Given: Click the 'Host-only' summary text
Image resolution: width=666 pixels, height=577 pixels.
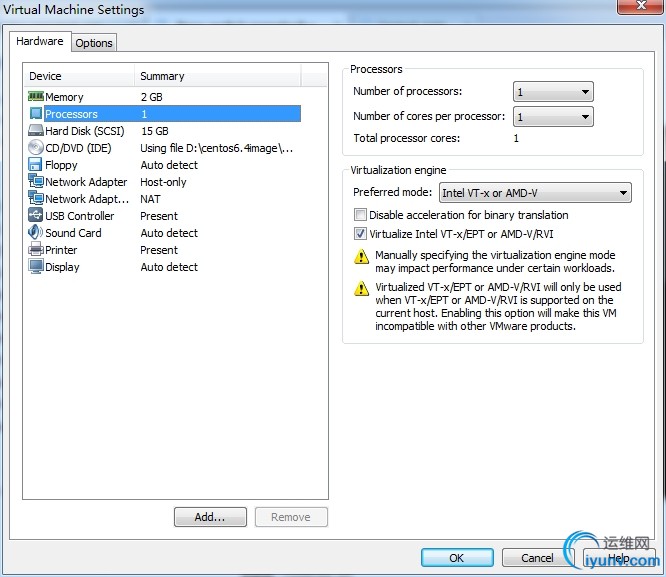Looking at the screenshot, I should pyautogui.click(x=163, y=182).
